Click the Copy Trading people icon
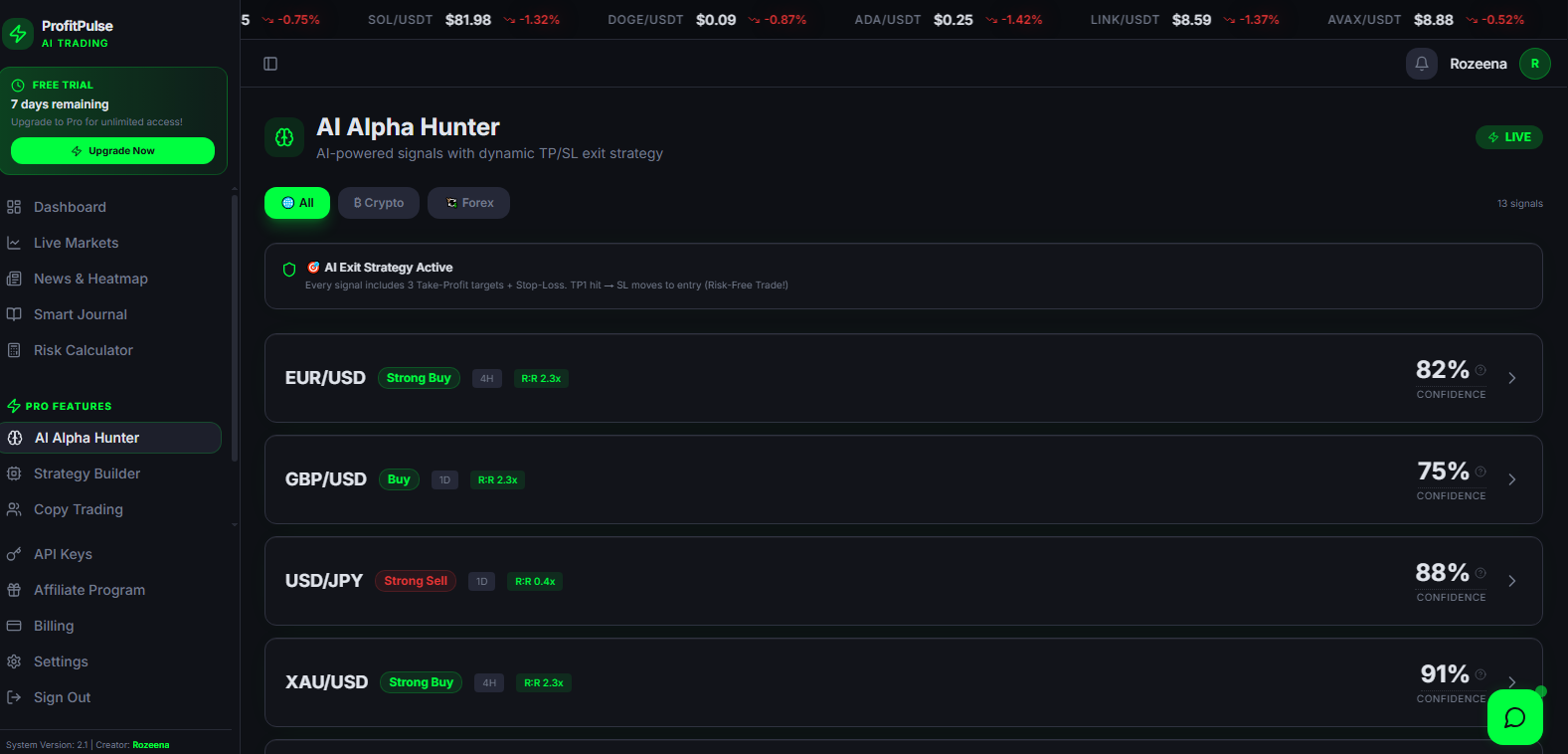Viewport: 1568px width, 754px height. point(14,509)
